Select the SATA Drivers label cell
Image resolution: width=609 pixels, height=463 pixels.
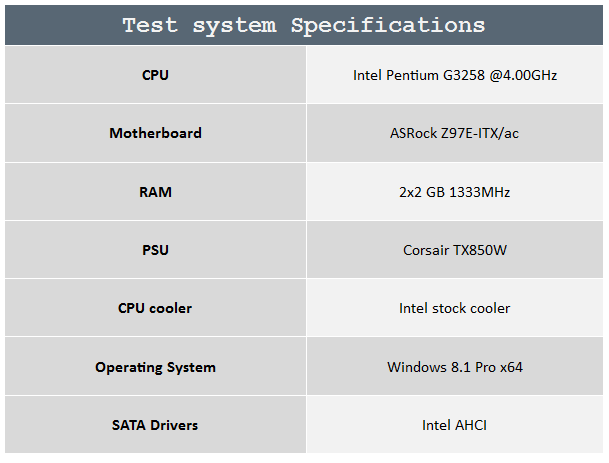click(x=155, y=425)
